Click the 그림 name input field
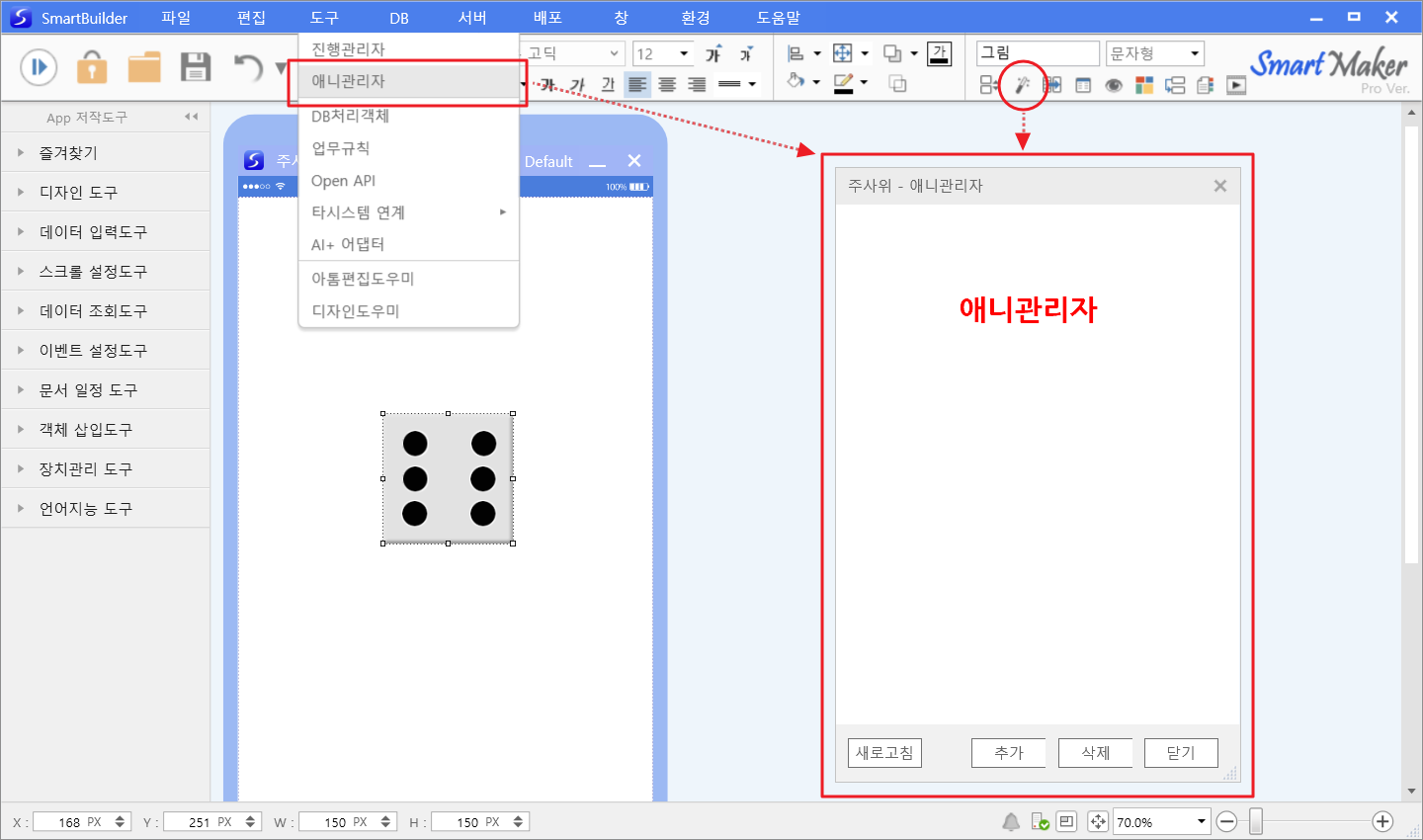 point(1038,53)
